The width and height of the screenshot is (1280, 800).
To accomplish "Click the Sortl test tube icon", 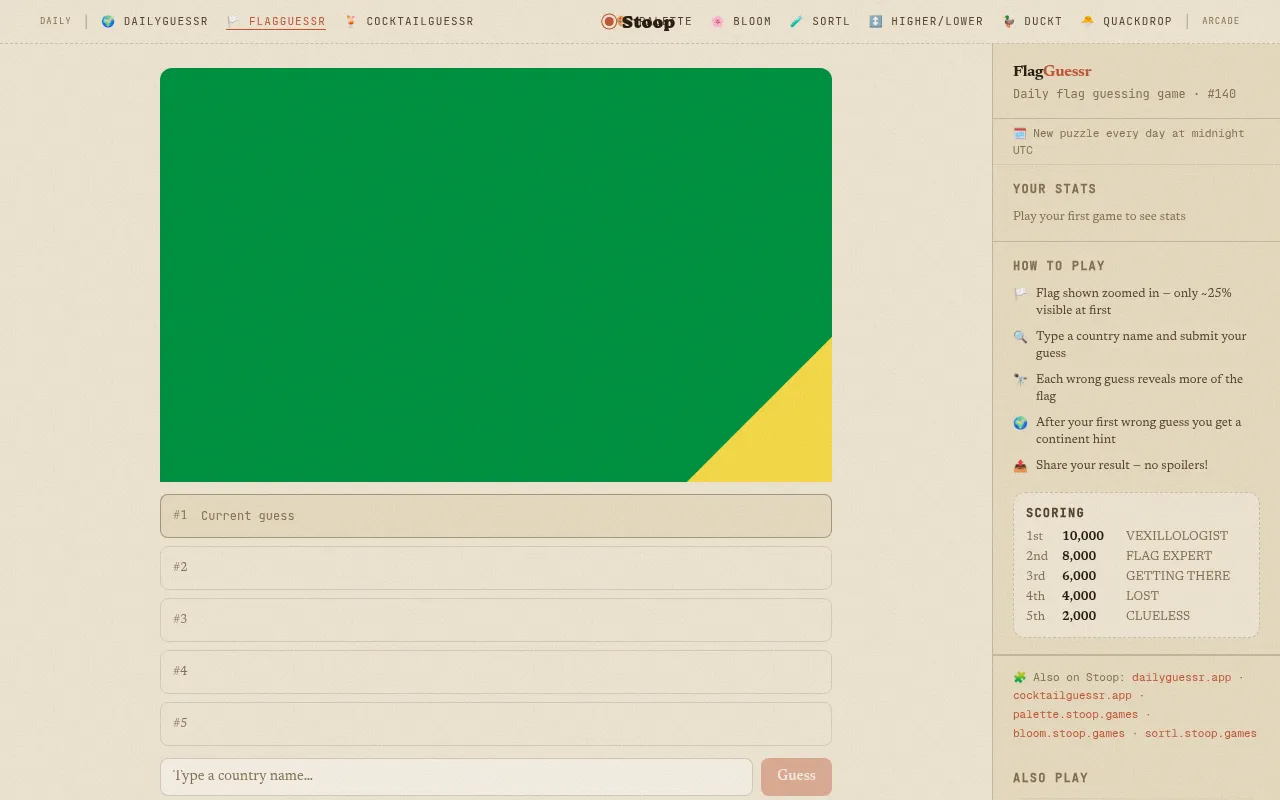I will tap(796, 21).
